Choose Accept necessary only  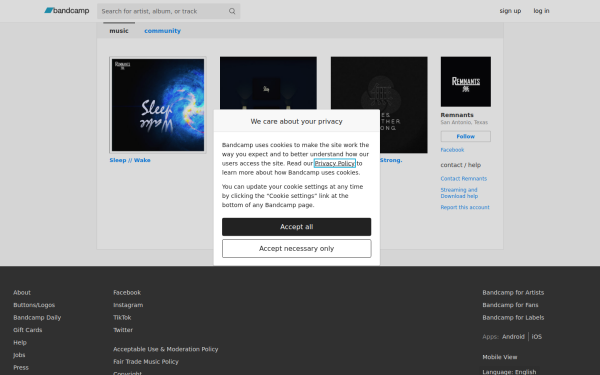pyautogui.click(x=297, y=248)
